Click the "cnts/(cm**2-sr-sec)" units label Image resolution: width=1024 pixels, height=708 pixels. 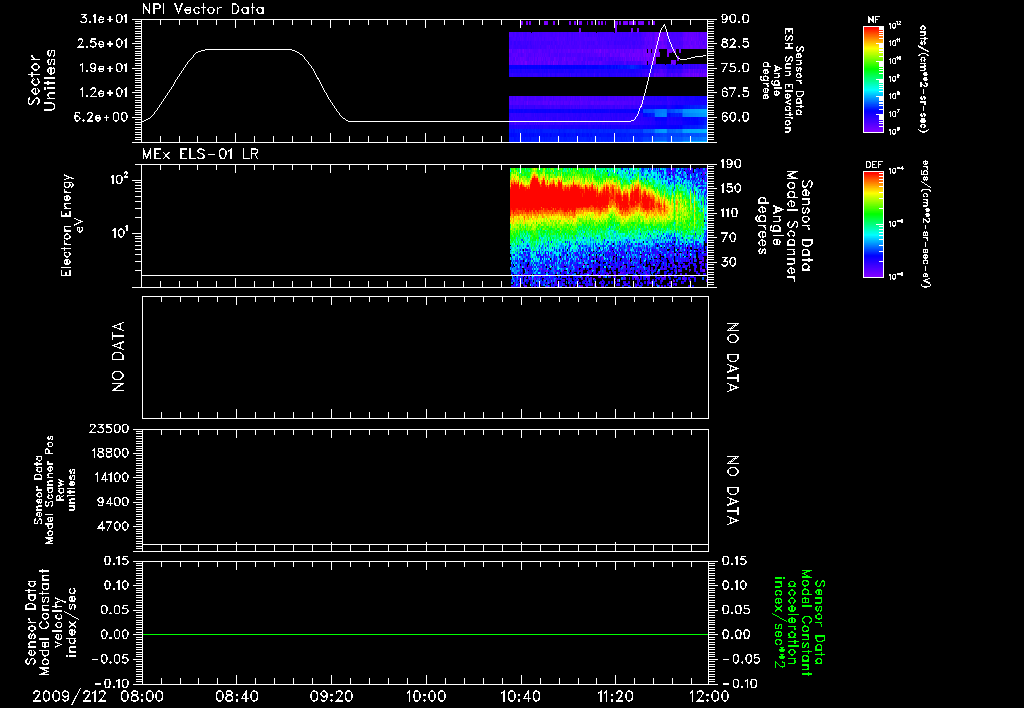point(923,78)
